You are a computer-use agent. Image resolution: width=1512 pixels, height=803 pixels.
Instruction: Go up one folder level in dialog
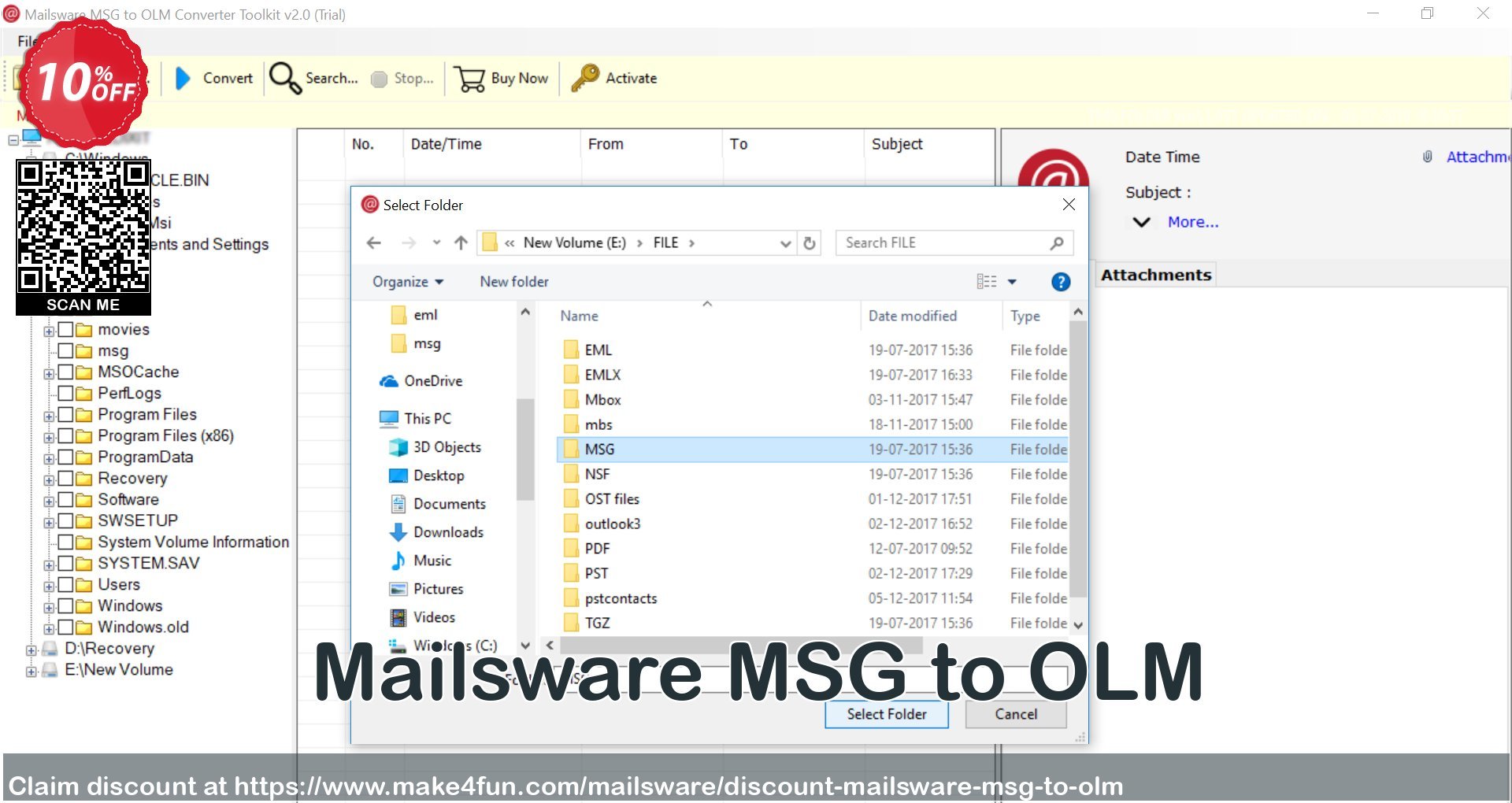point(461,242)
